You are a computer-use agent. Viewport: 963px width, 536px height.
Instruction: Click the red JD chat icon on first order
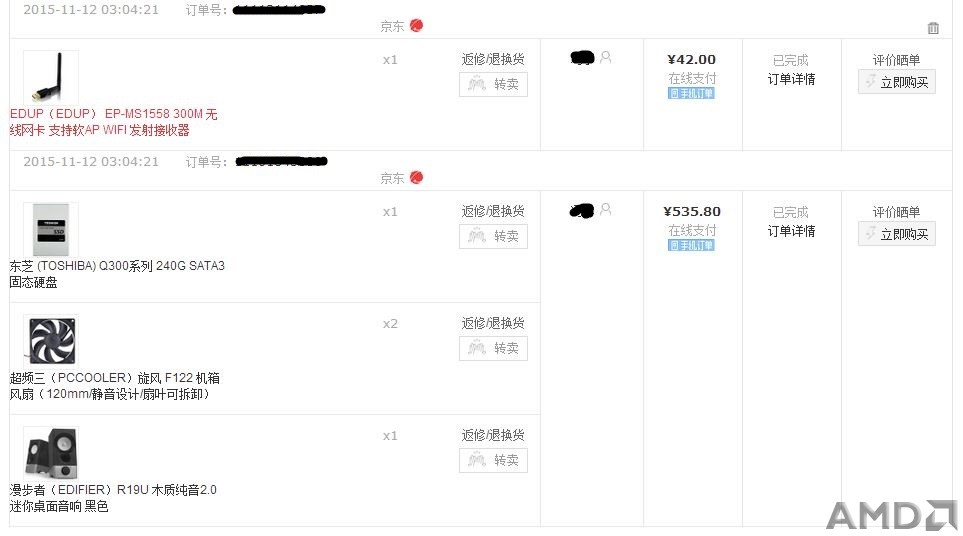click(x=416, y=26)
